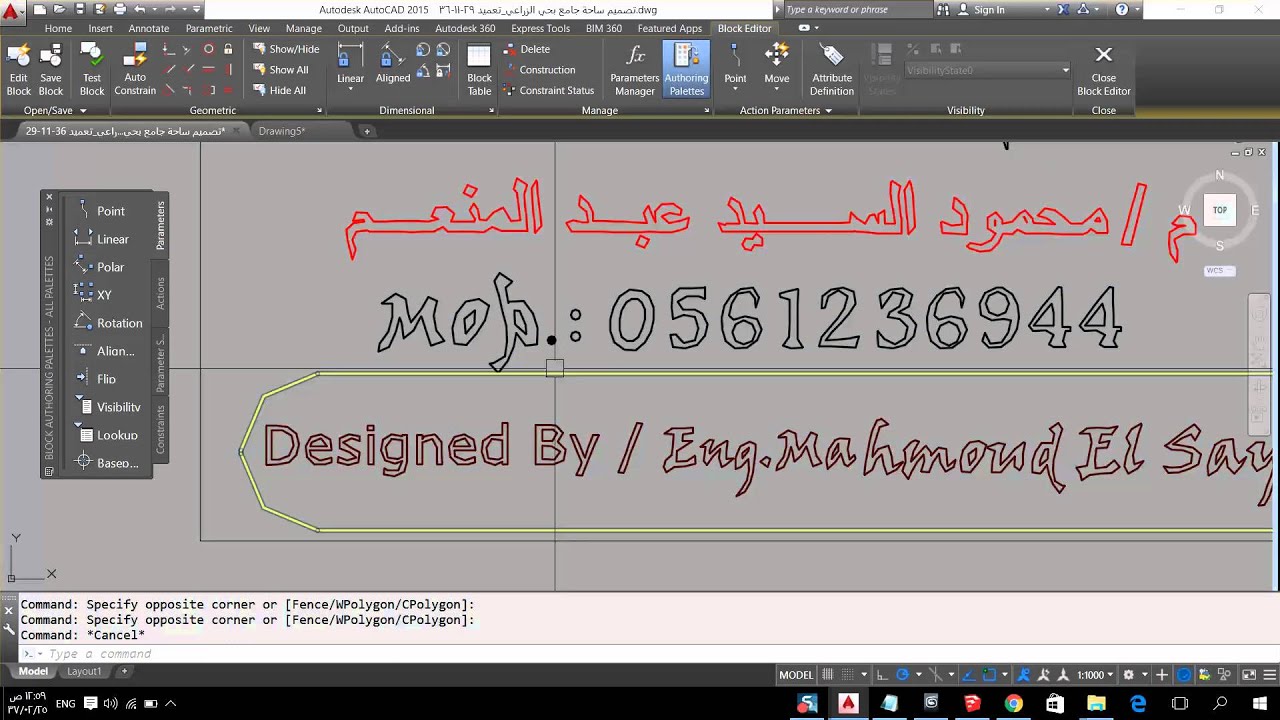This screenshot has width=1280, height=720.
Task: Click the Edit Block icon
Action: click(18, 70)
